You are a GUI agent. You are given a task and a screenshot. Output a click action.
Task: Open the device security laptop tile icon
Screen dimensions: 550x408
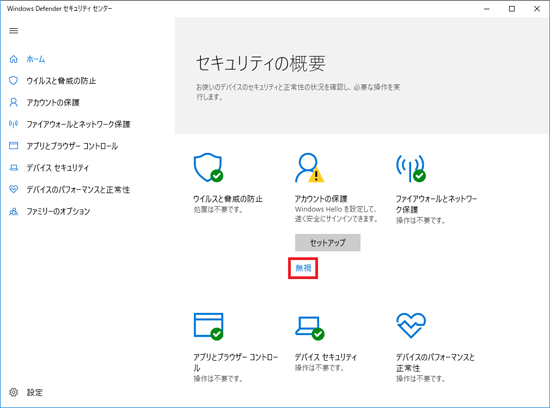309,328
